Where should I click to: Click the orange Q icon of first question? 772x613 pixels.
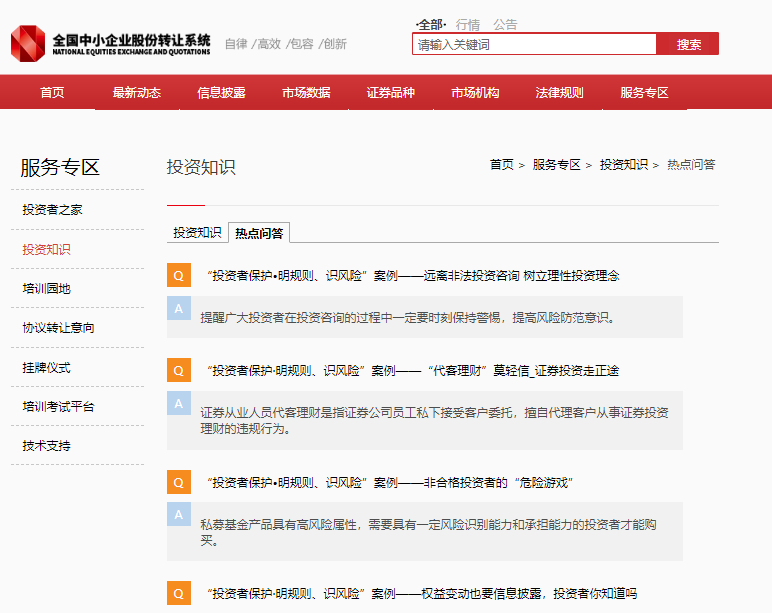coord(178,275)
